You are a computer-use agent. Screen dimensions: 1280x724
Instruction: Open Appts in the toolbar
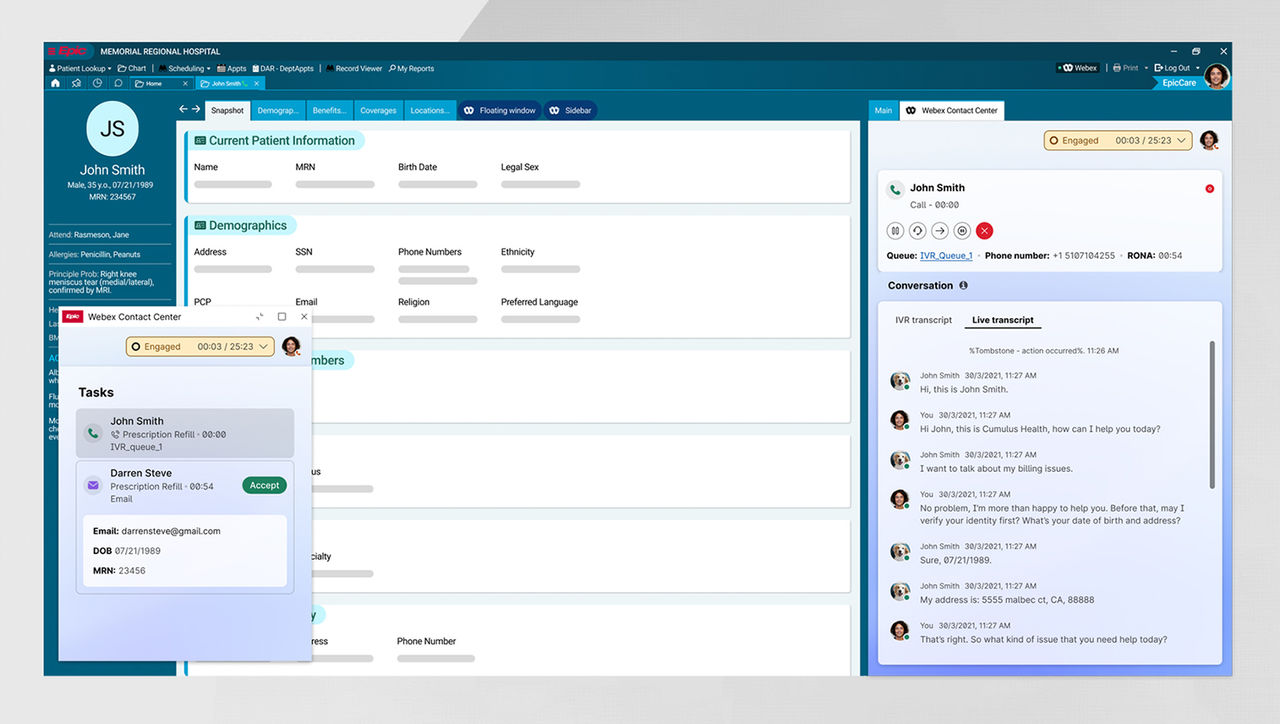(x=231, y=69)
